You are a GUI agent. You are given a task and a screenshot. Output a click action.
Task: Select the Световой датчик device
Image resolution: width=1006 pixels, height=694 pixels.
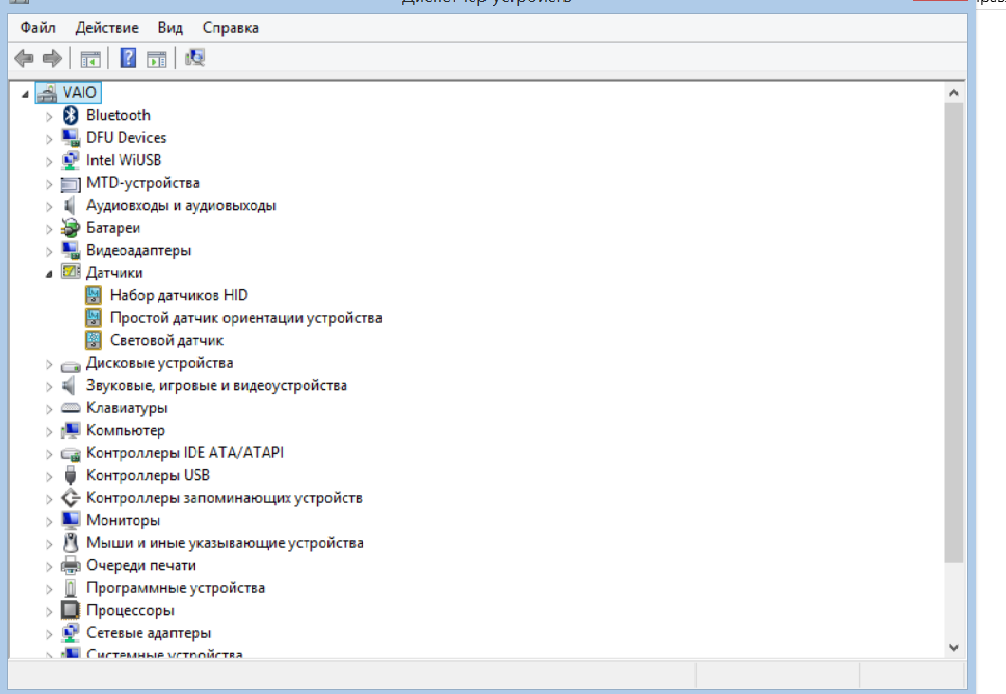166,340
